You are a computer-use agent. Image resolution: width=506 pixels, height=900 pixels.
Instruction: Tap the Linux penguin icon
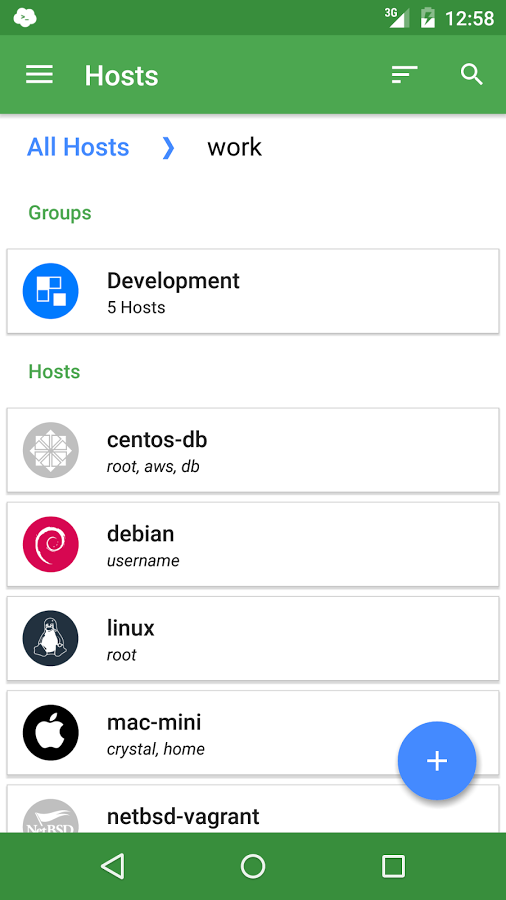50,638
